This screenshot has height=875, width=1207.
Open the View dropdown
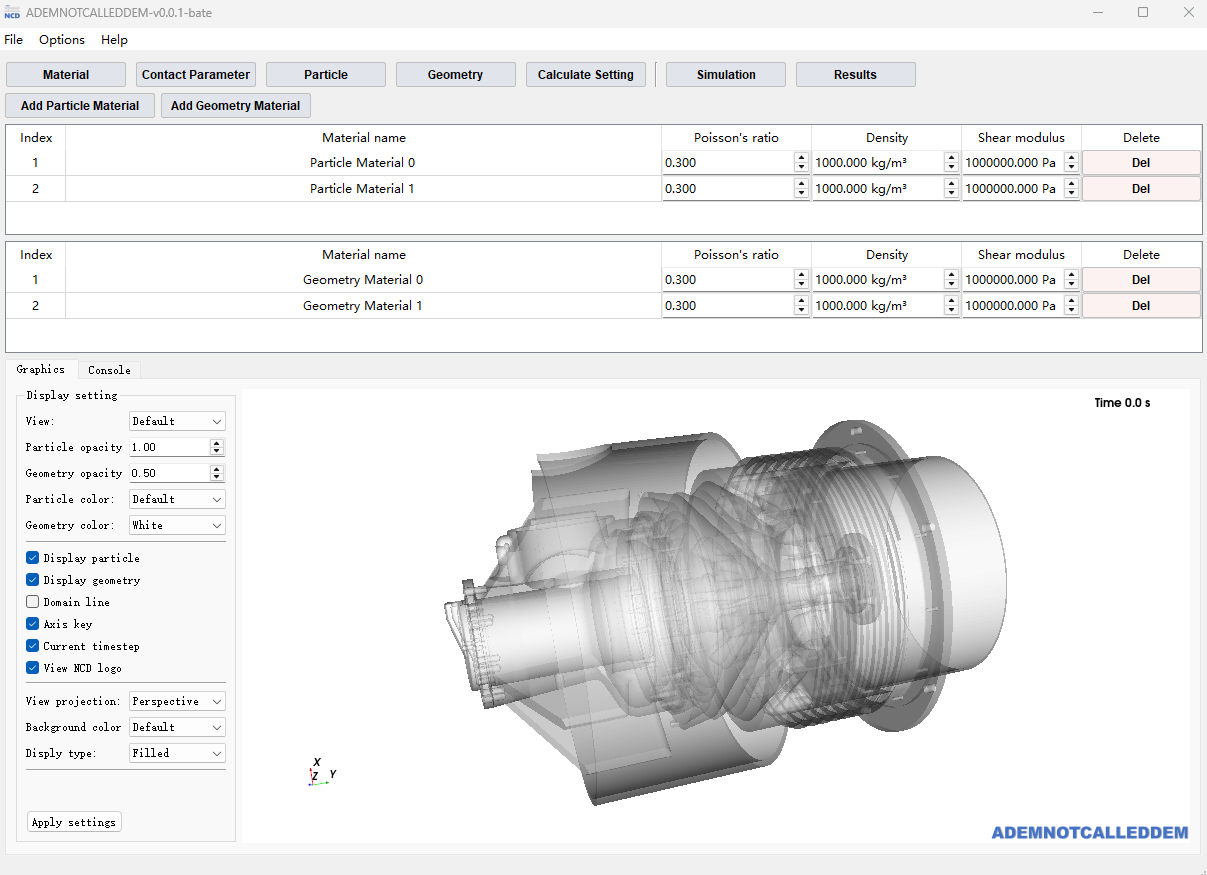177,421
